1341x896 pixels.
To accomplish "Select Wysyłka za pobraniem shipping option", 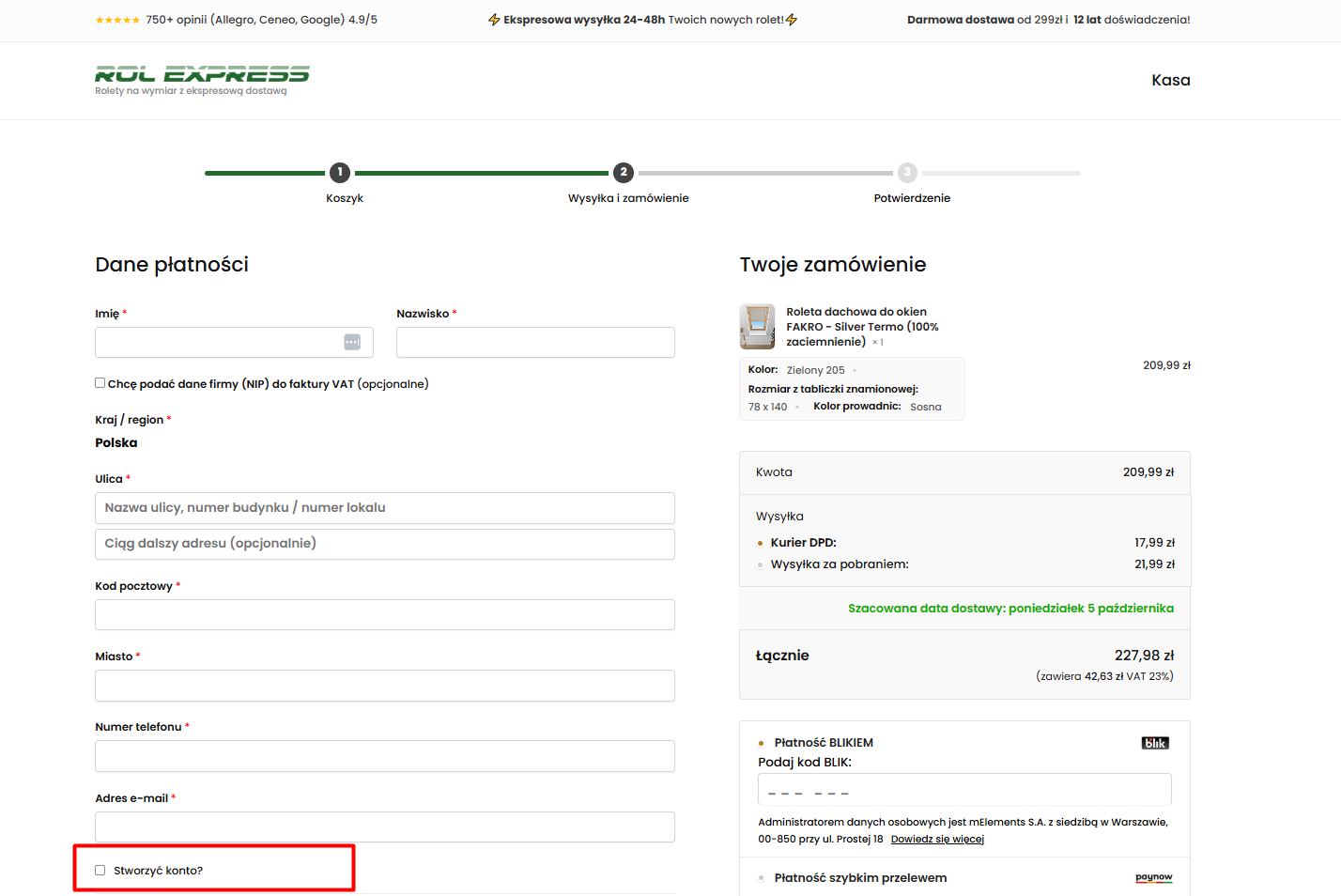I will [x=761, y=564].
